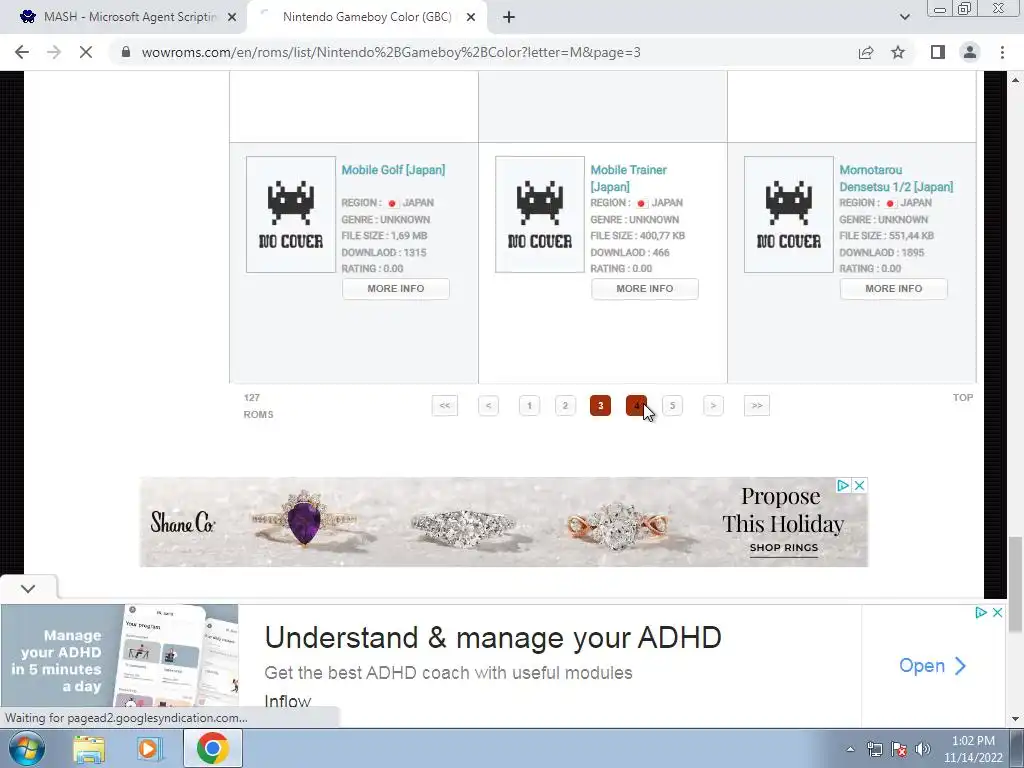
Task: Click the address bar URL
Action: coord(391,52)
